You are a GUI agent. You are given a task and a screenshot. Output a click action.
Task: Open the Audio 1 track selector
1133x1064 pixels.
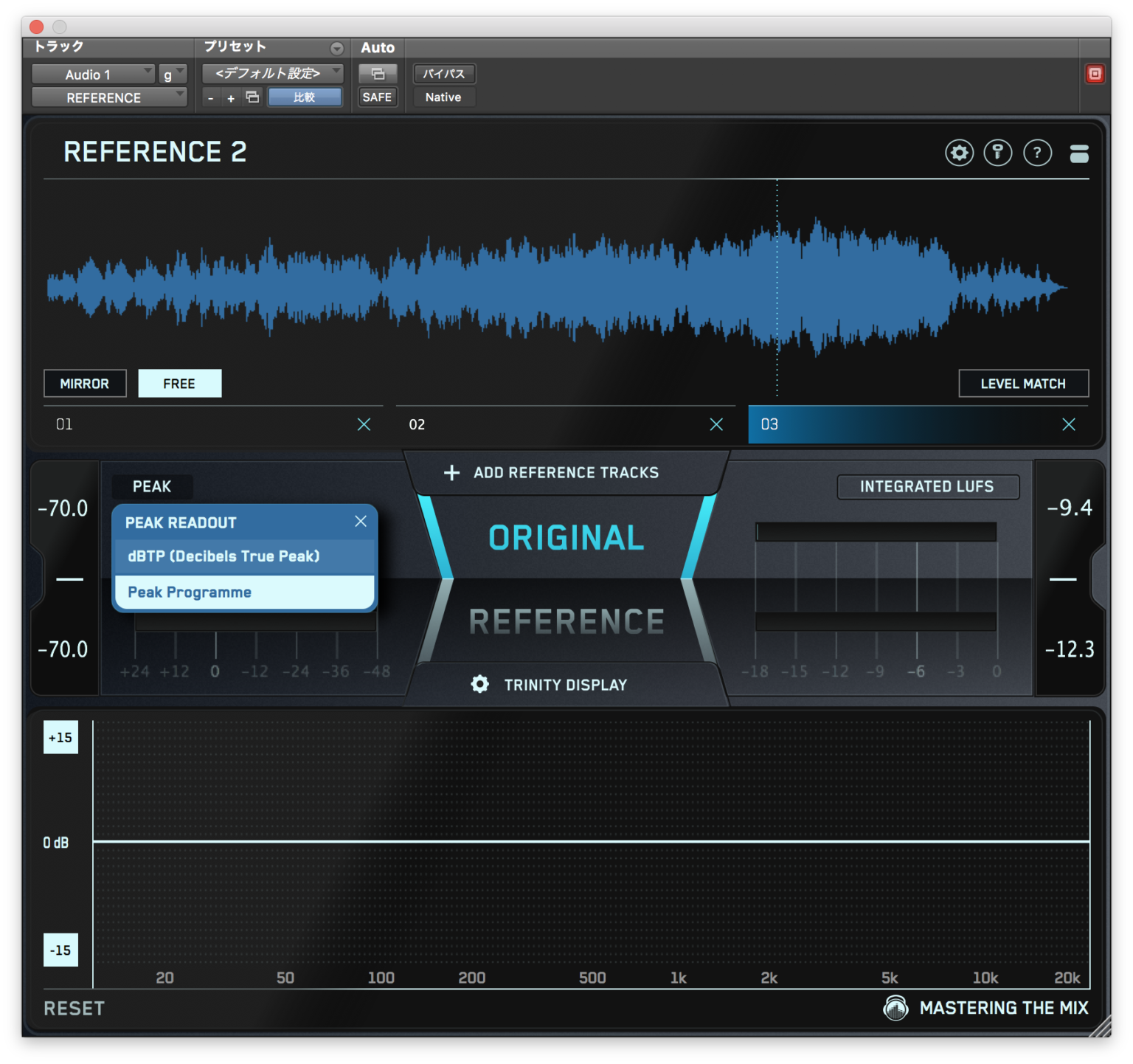tap(94, 74)
